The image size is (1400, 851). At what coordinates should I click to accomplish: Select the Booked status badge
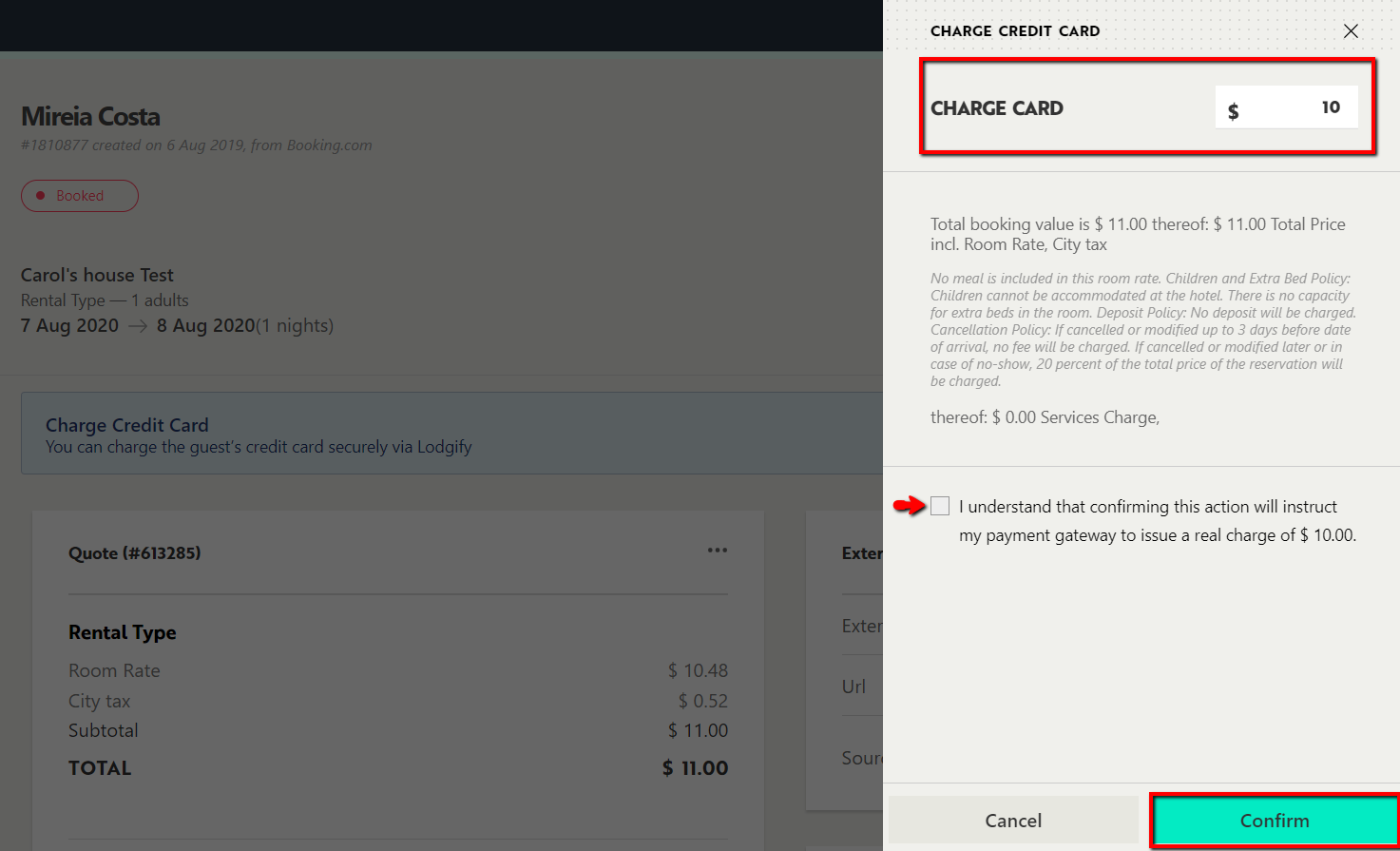(x=80, y=196)
